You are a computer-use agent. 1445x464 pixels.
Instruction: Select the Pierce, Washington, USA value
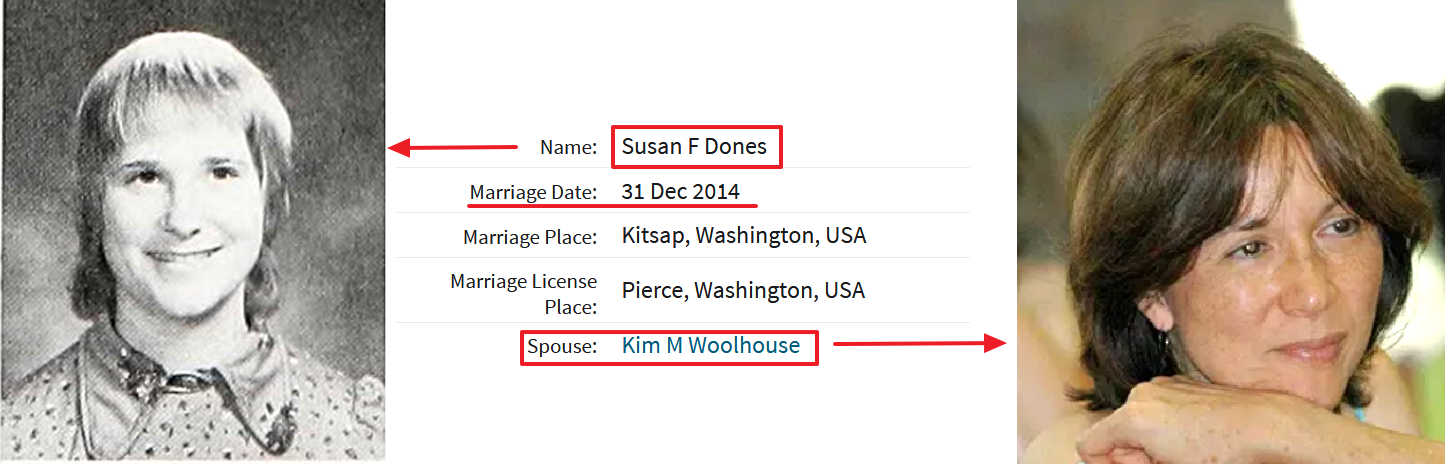pyautogui.click(x=742, y=291)
